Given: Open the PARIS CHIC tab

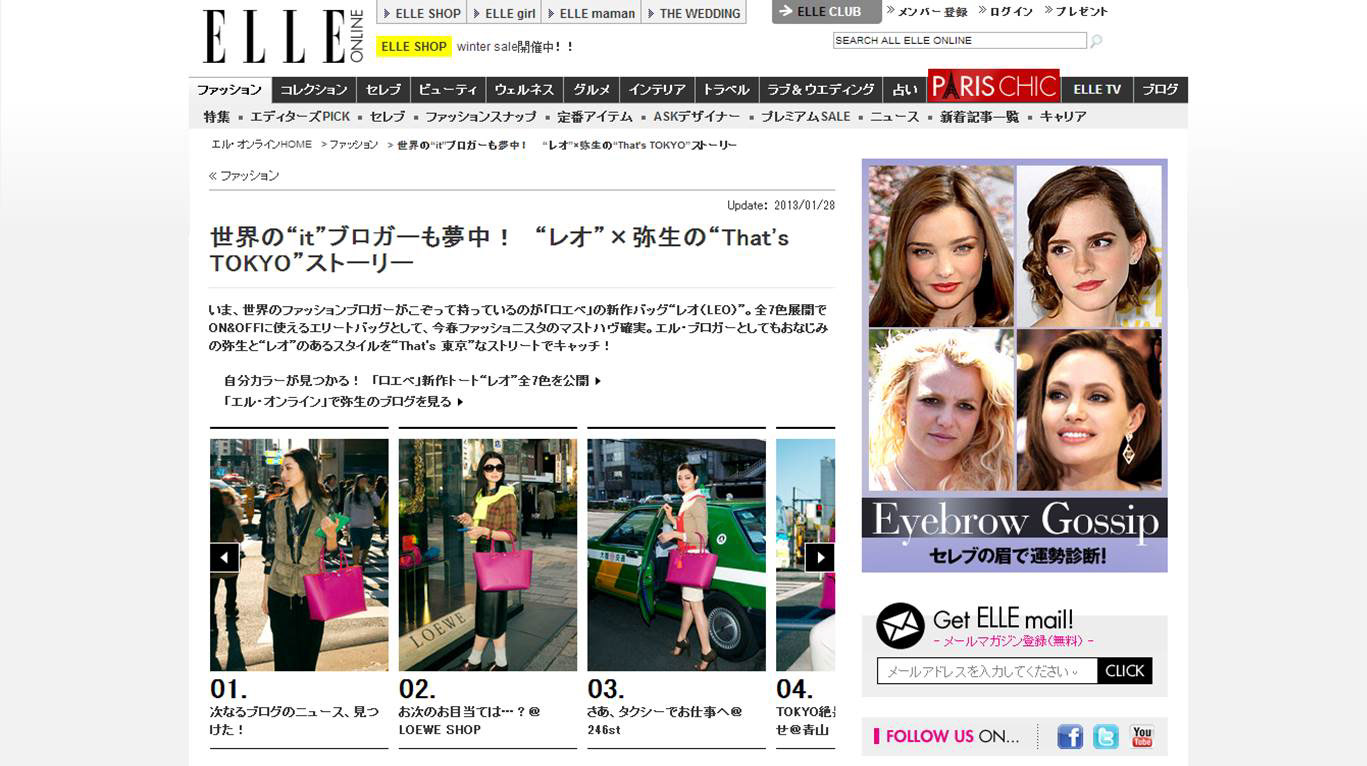Looking at the screenshot, I should (x=994, y=86).
